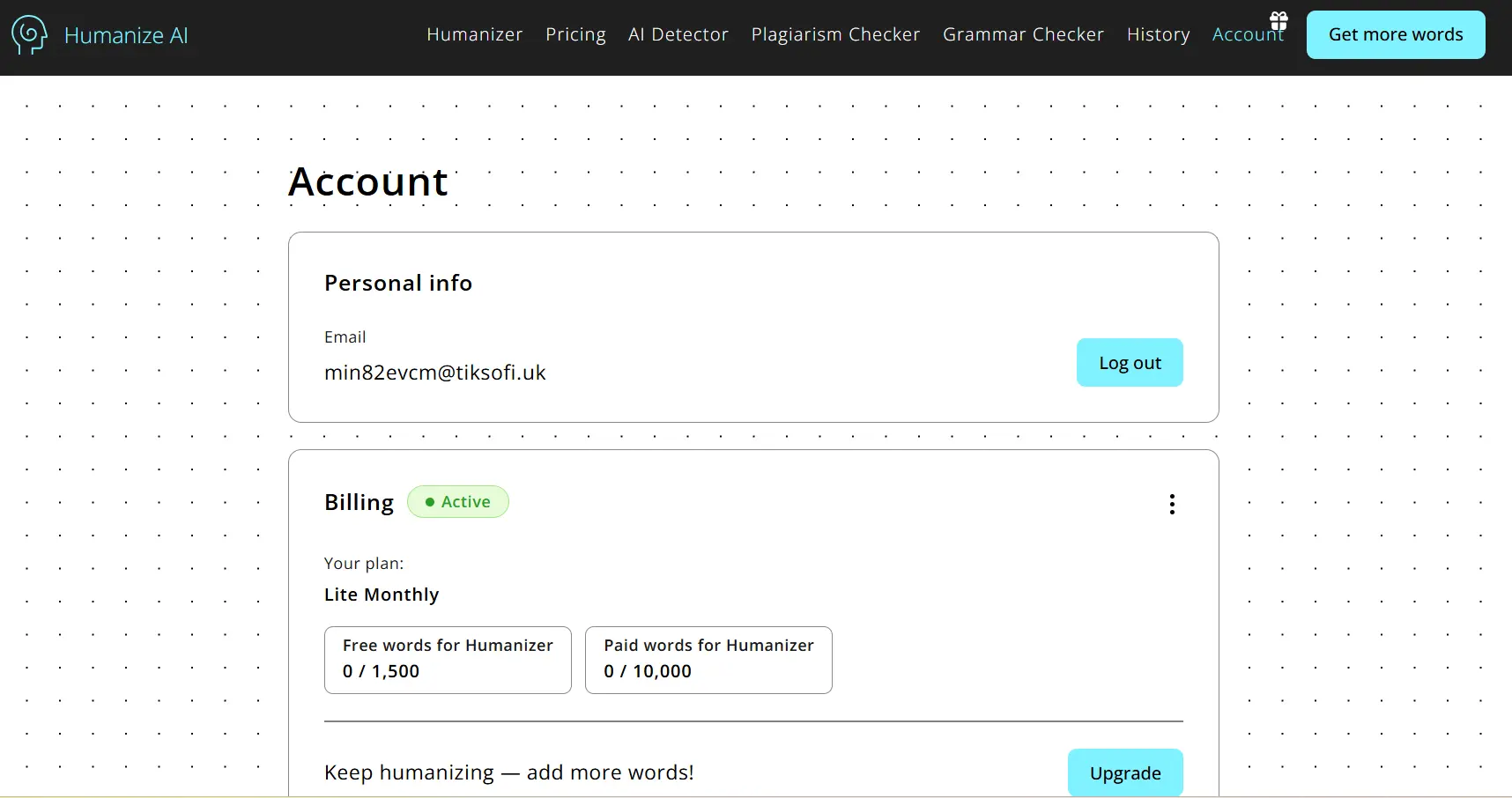Click the Account page title
Image resolution: width=1512 pixels, height=798 pixels.
368,181
